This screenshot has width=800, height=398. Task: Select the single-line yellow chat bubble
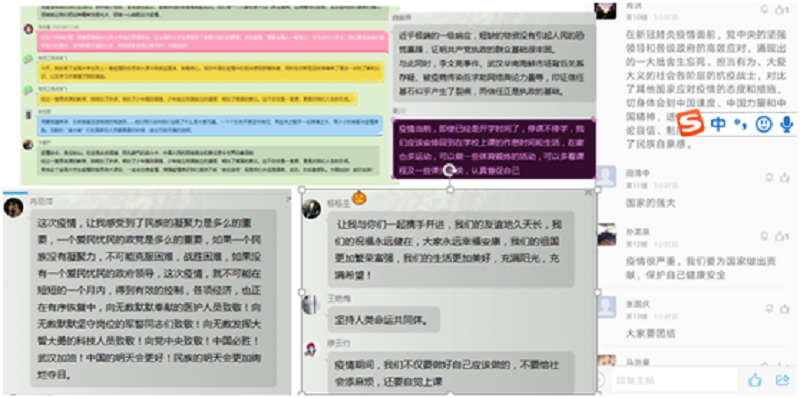tap(197, 99)
